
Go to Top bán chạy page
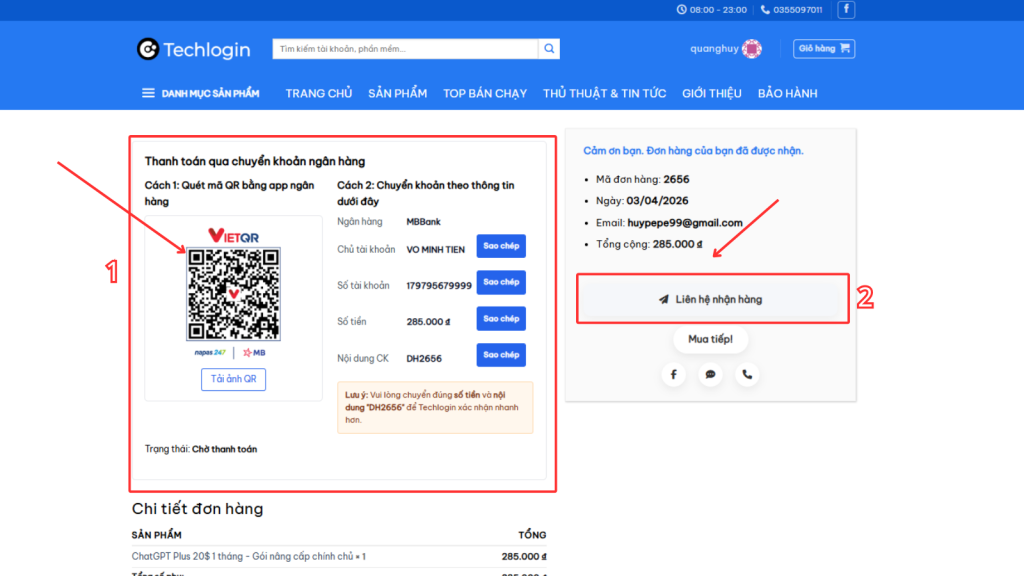click(485, 93)
